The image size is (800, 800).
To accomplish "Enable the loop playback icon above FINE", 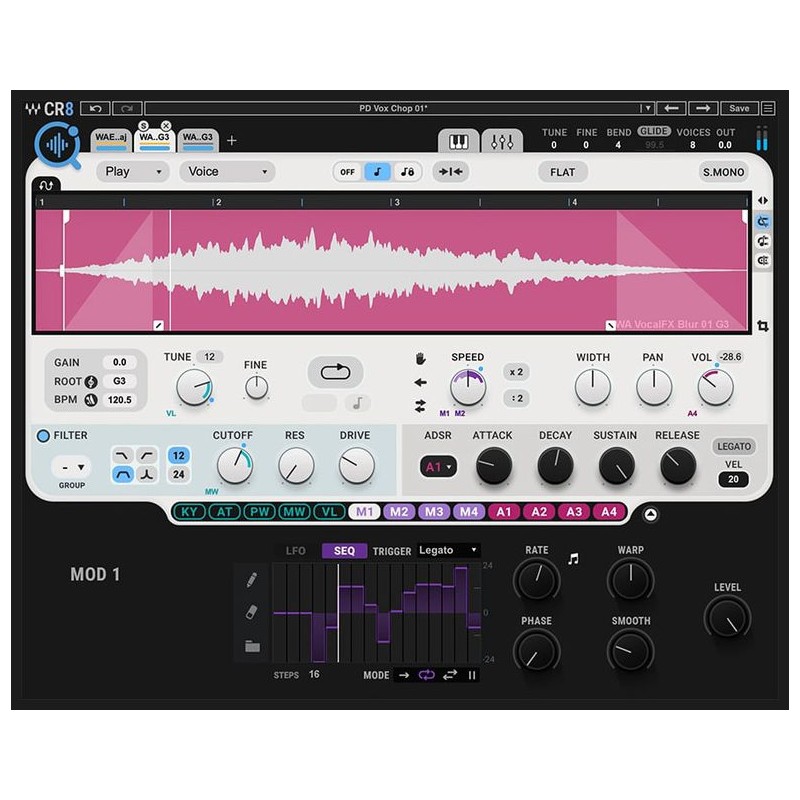I will 337,371.
